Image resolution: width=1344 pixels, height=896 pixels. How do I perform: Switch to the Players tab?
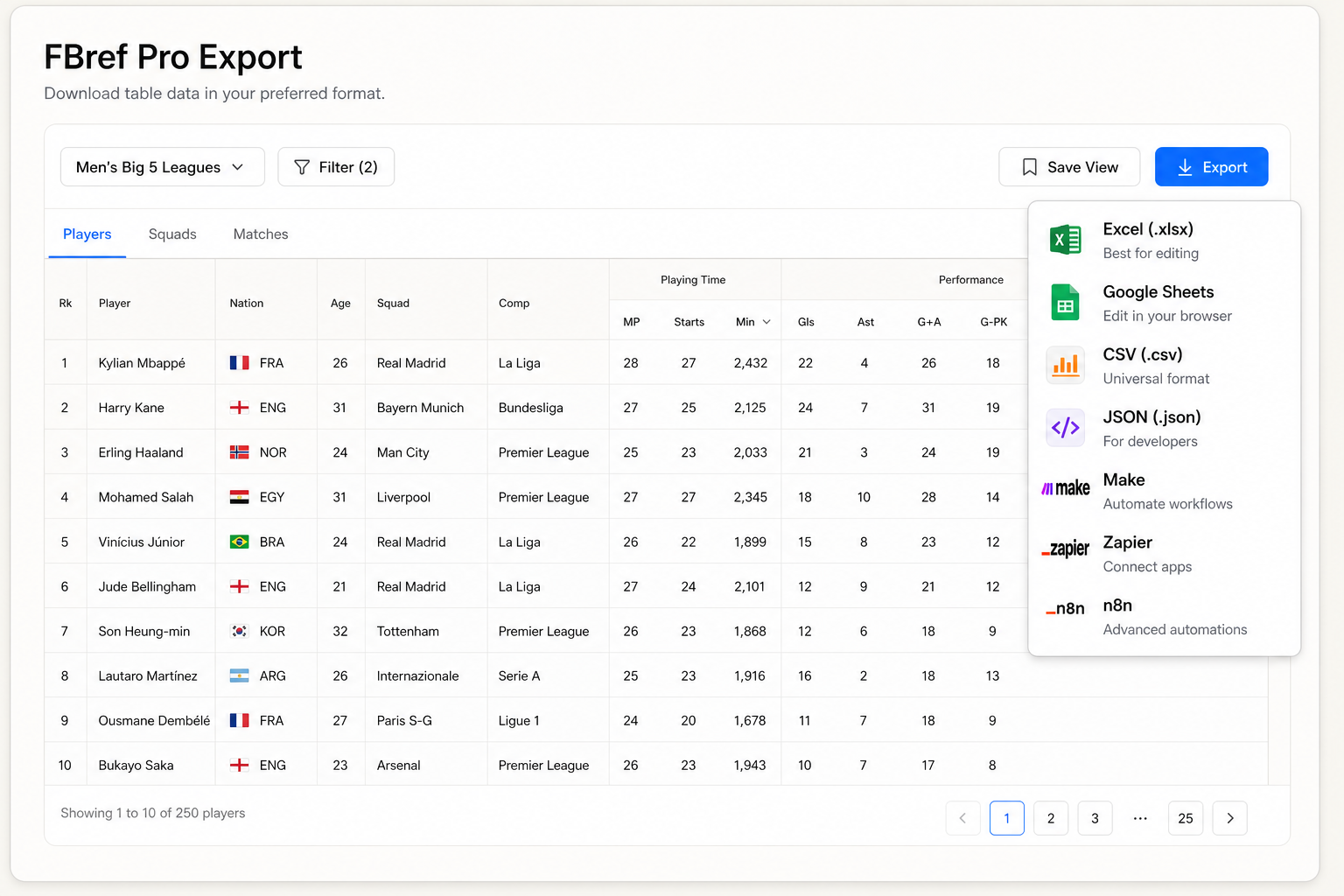(x=87, y=234)
